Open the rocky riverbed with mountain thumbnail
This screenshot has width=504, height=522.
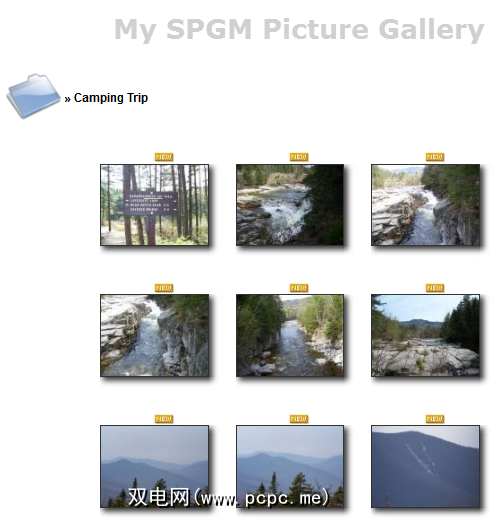(426, 336)
